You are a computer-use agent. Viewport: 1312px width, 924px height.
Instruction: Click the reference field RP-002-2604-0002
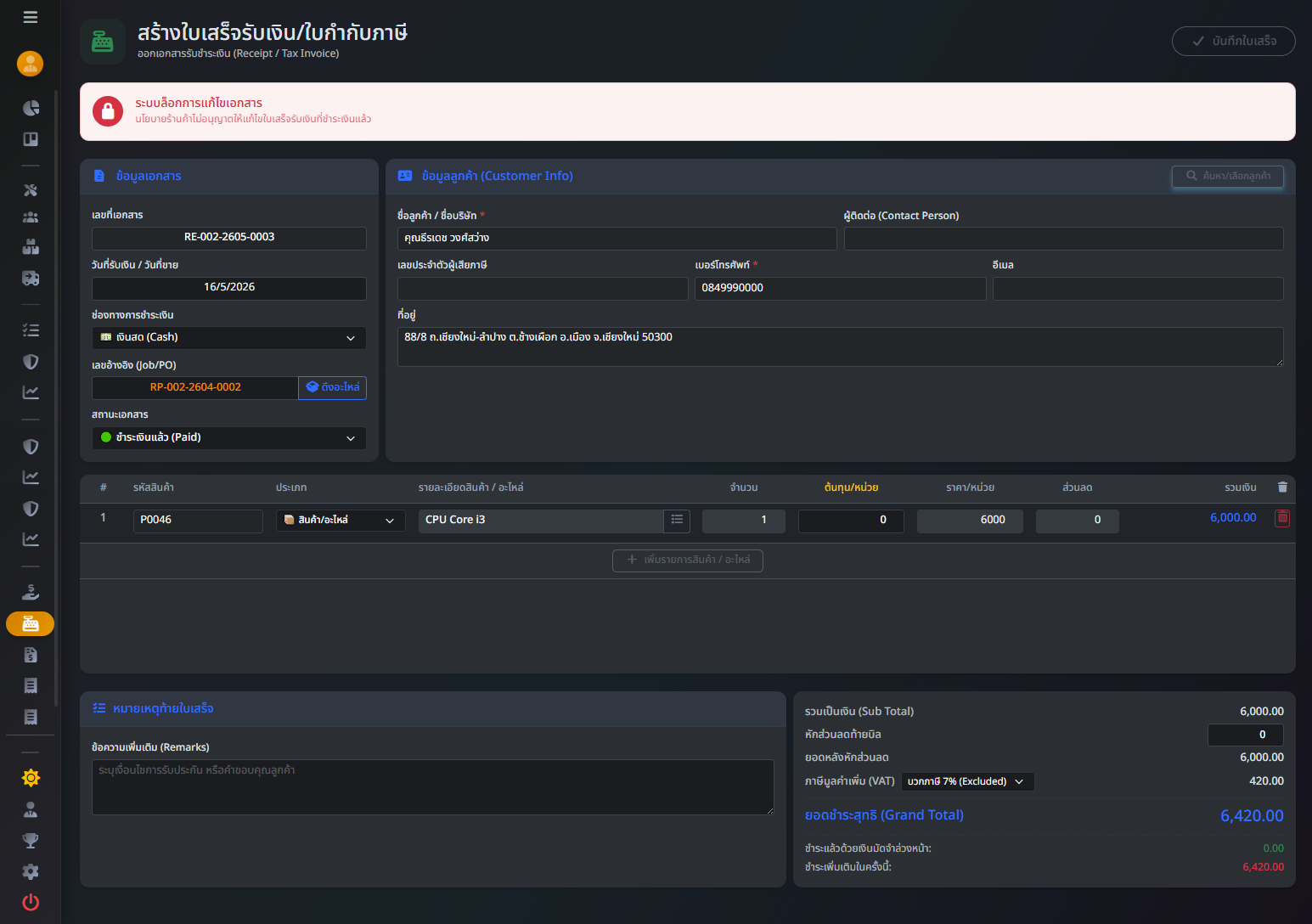point(195,388)
